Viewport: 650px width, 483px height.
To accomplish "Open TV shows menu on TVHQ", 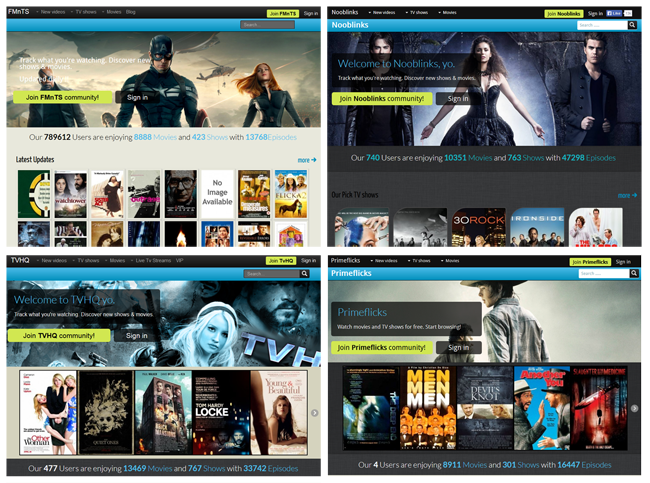I will pyautogui.click(x=86, y=261).
